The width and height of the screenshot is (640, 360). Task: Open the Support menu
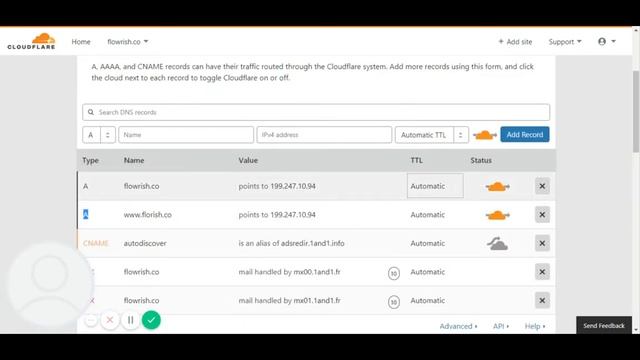[565, 42]
